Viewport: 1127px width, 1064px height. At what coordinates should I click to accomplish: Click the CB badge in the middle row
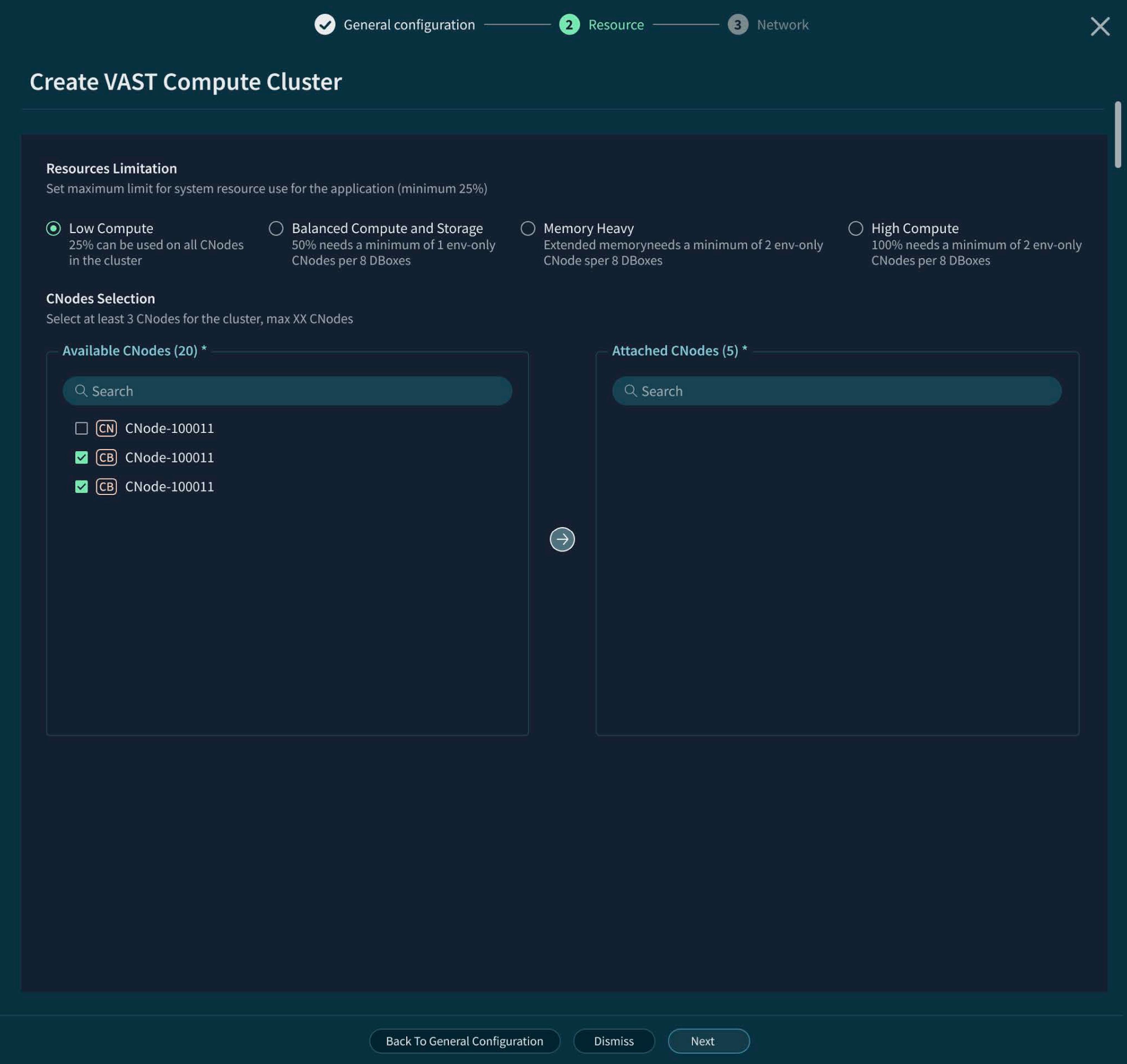(107, 457)
